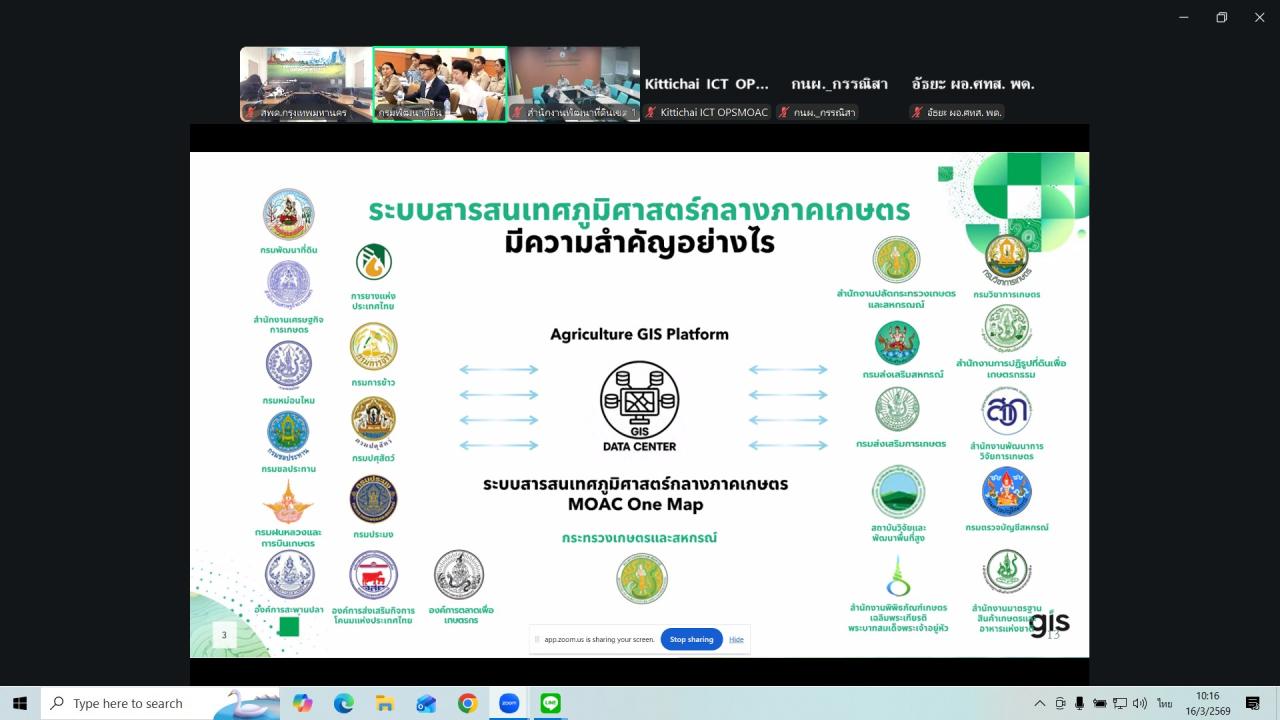Toggle the mic icon on สพด.กรุงเทพมหานคร thumbnail

click(x=248, y=112)
